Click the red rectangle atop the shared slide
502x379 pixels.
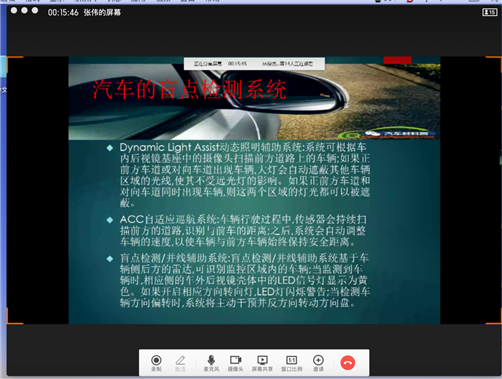pyautogui.click(x=397, y=60)
